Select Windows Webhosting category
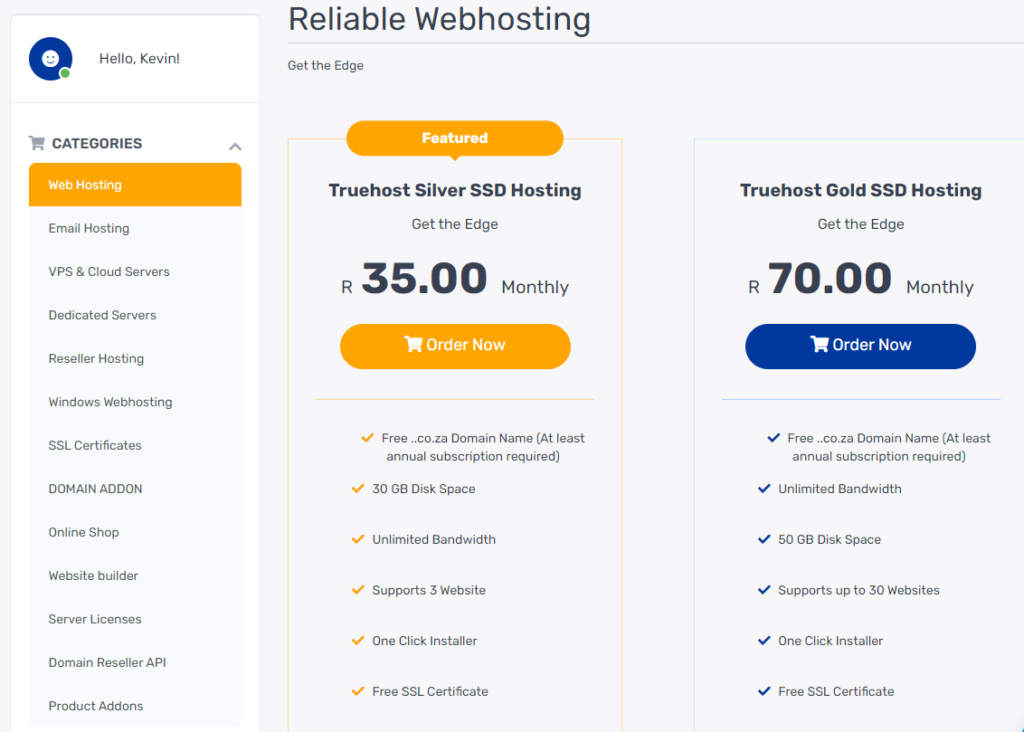 (135, 402)
